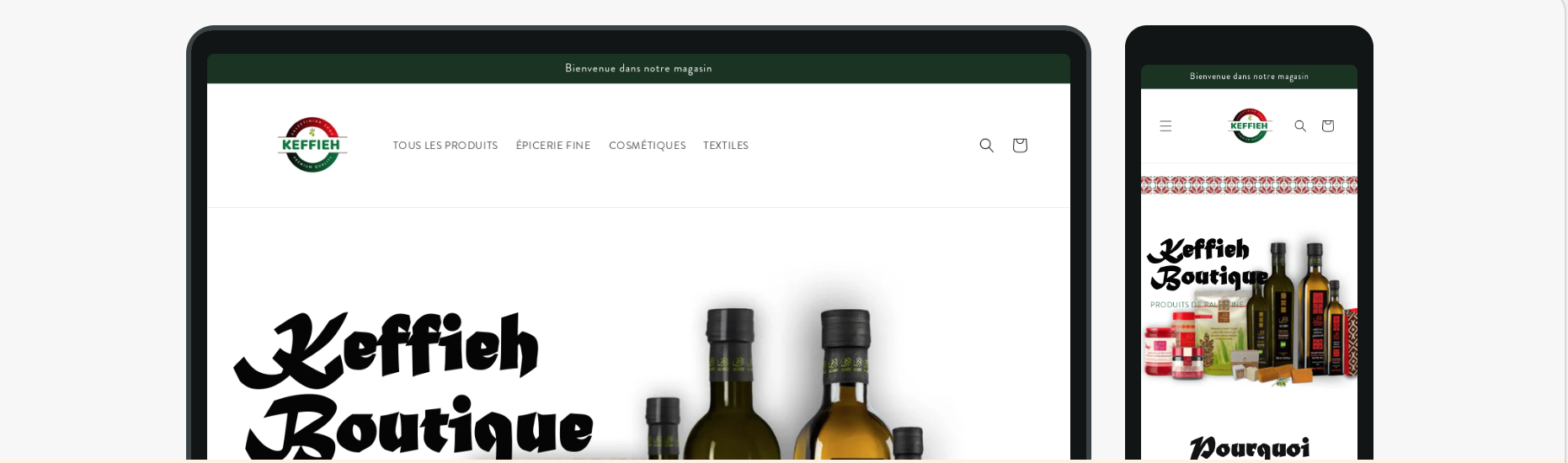1568x463 pixels.
Task: Click the Keffieh logo in mobile preview
Action: 1249,126
